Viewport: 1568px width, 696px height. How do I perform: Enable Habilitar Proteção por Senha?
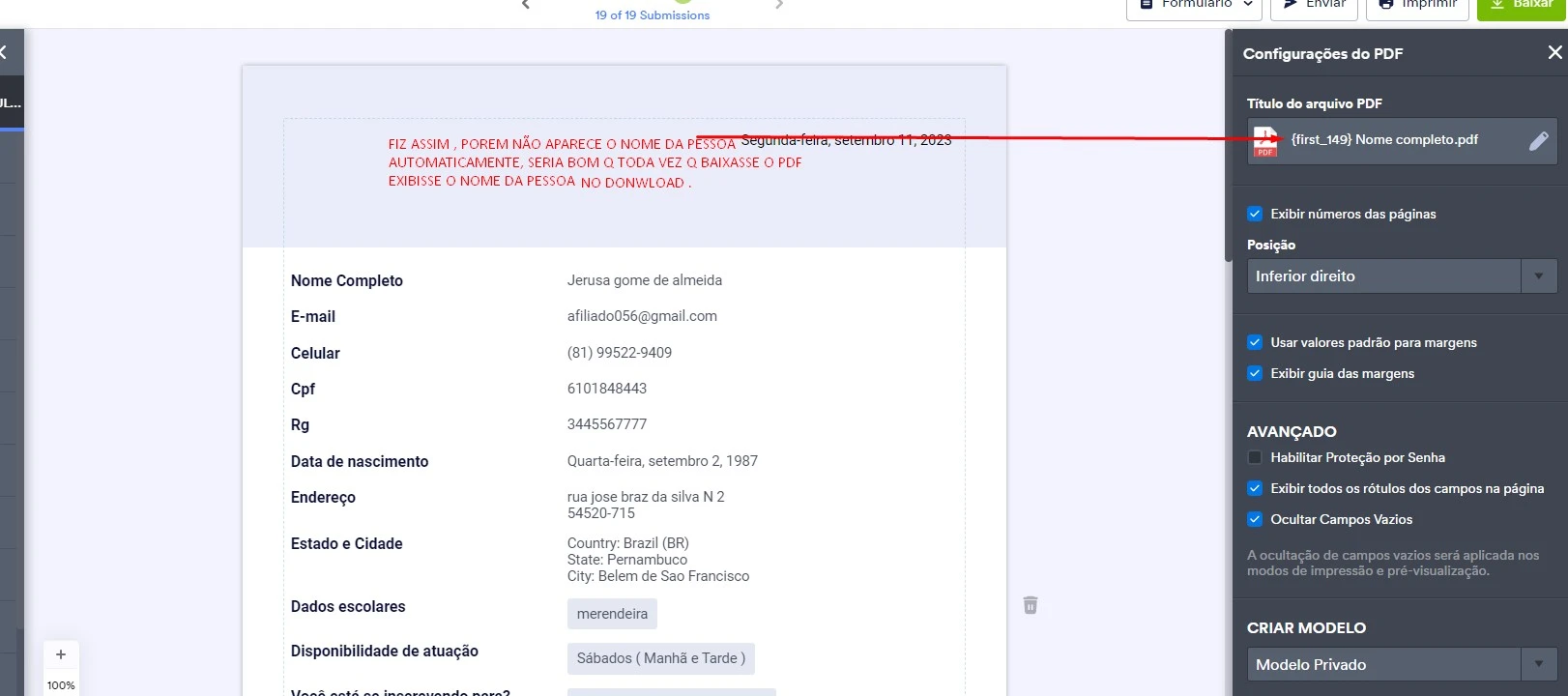coord(1255,457)
